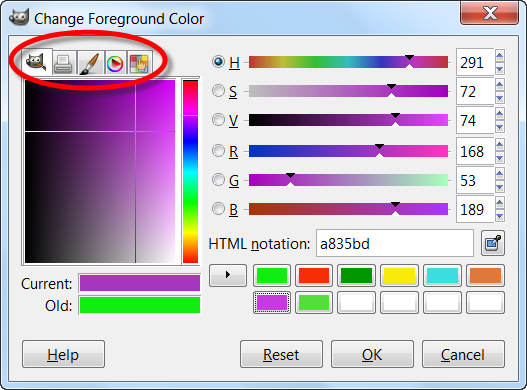Screen dimensions: 527x390
Task: Close the Change Foreground Color dialog
Action: click(489, 13)
